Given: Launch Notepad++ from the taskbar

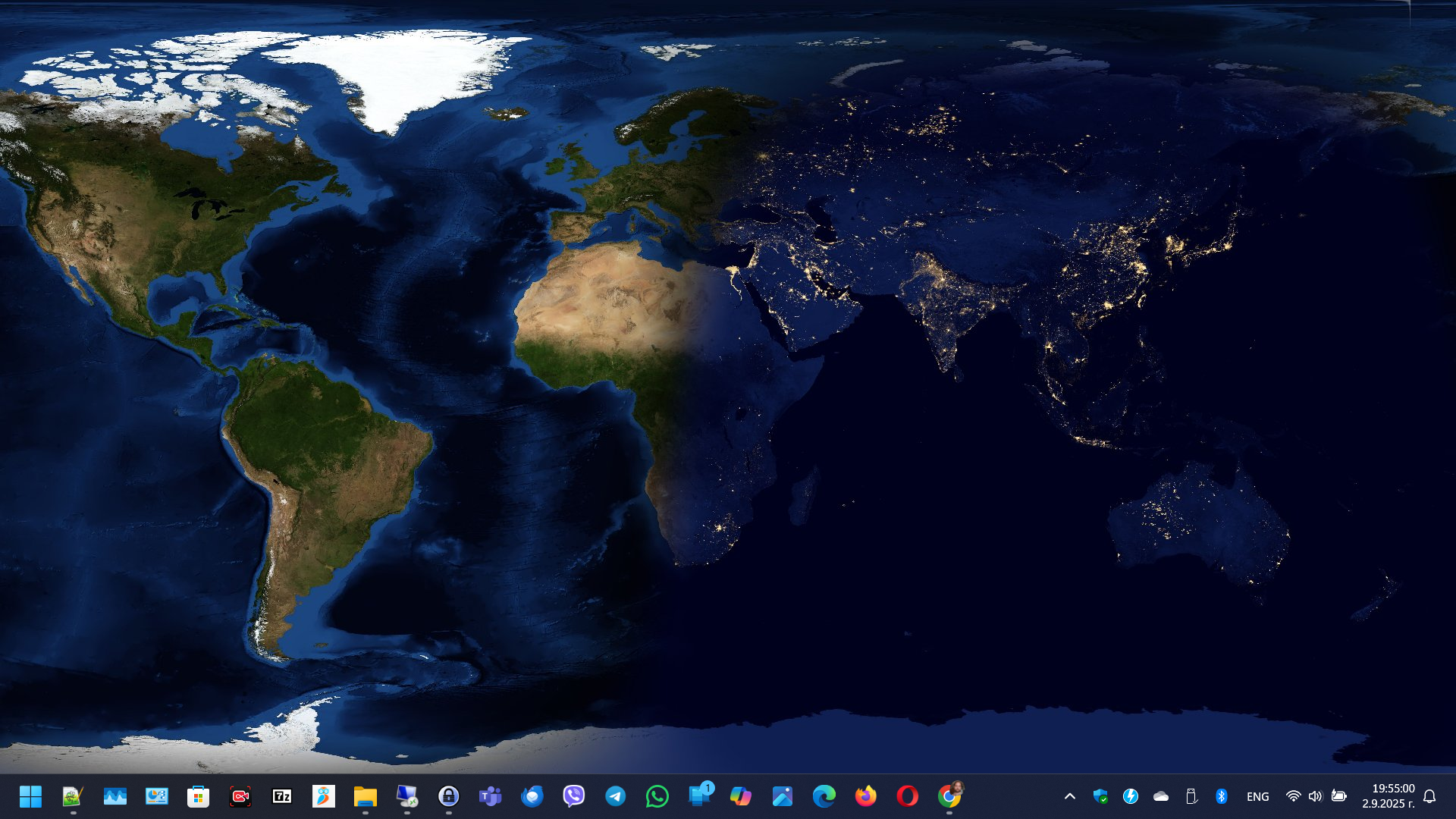Looking at the screenshot, I should pyautogui.click(x=73, y=796).
